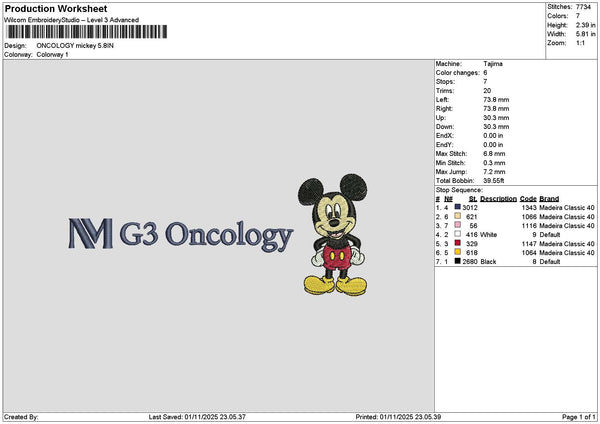
Task: Click stitch count 621 in stop row 2
Action: pyautogui.click(x=472, y=217)
